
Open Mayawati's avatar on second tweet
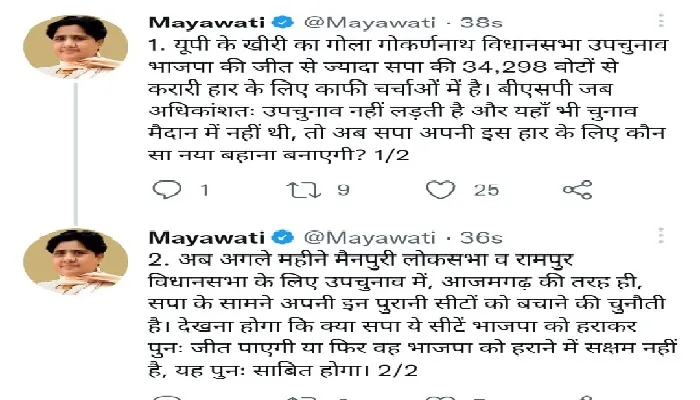[x=75, y=261]
